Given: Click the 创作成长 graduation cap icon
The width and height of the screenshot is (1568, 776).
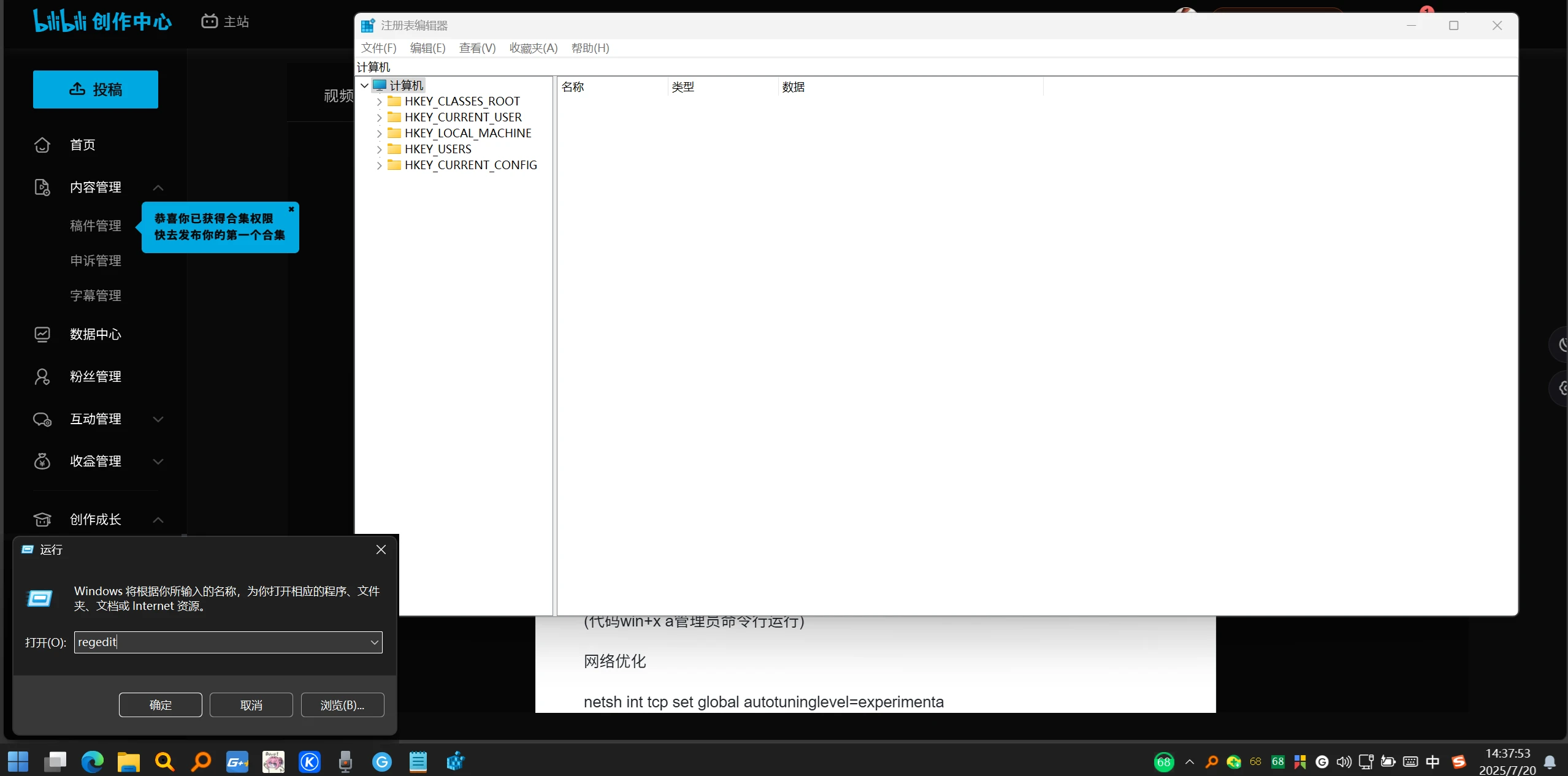Looking at the screenshot, I should [42, 519].
